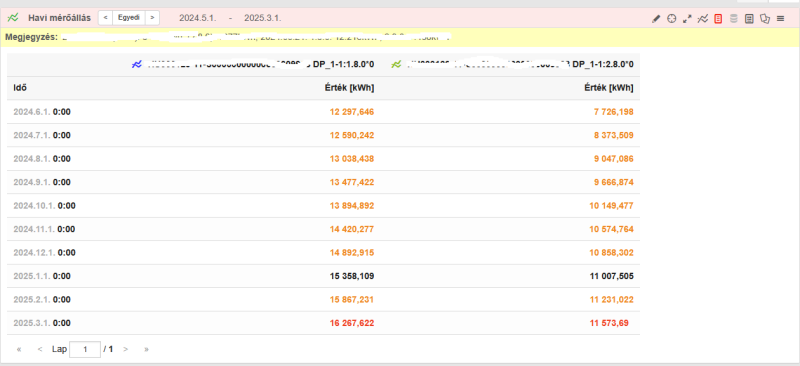
Task: Select row 2024.7.1. 0:00
Action: 323,135
